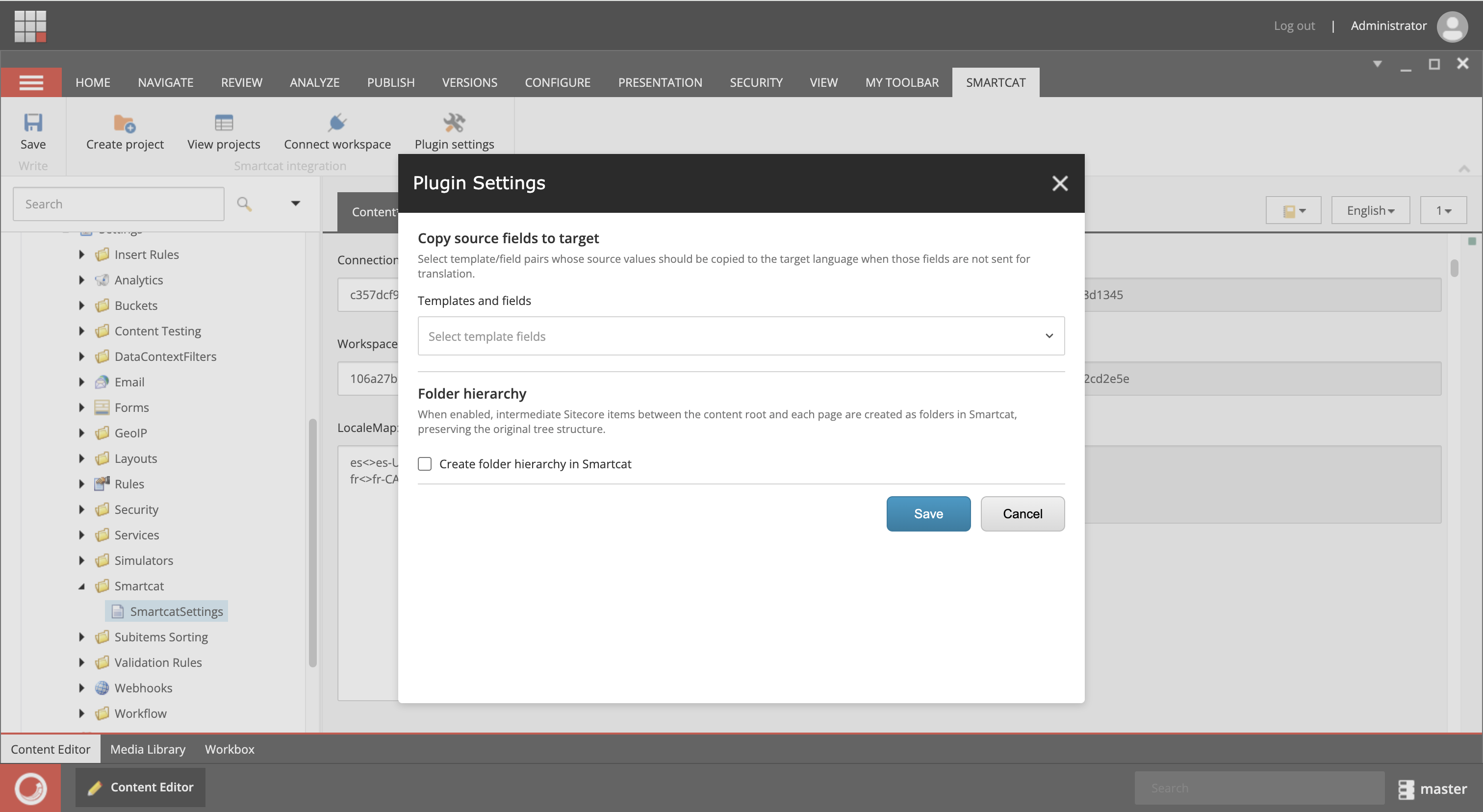Viewport: 1483px width, 812px height.
Task: Switch to the Workbox tab
Action: point(230,749)
